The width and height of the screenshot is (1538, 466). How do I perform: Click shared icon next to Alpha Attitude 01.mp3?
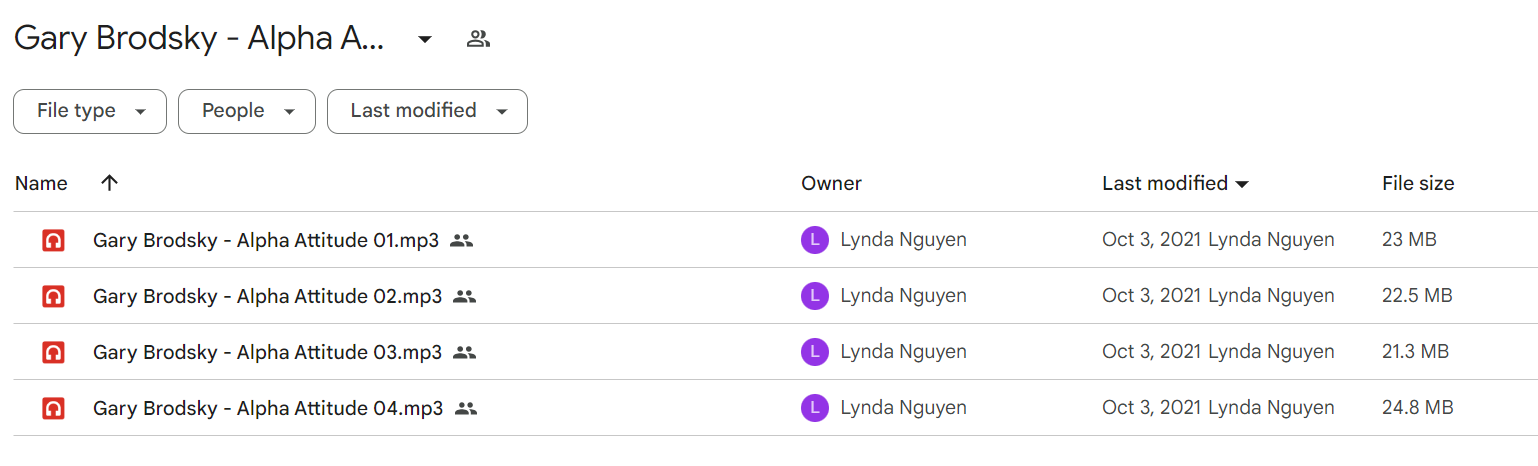tap(461, 240)
